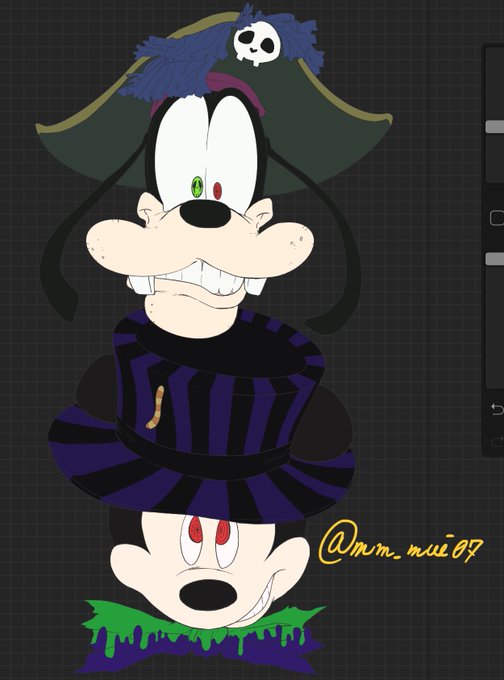Click the brush size slider handle
504x680 pixels.
pos(495,127)
